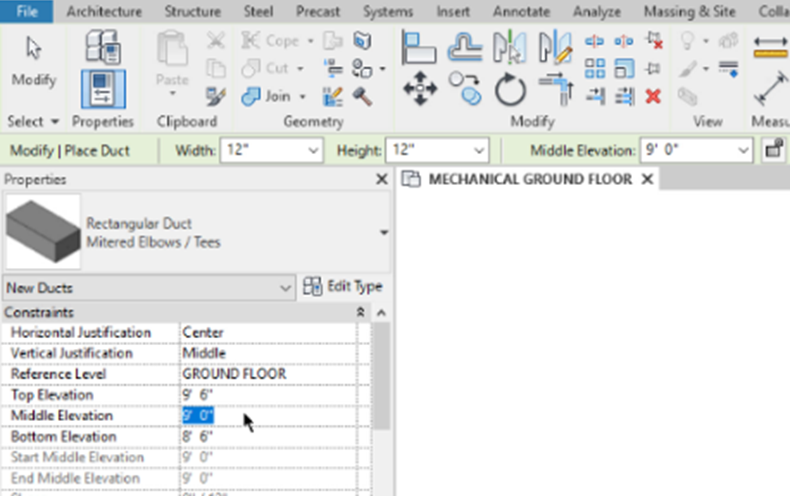Screen dimensions: 790x496
Task: Switch to the Structure ribbon tab
Action: [x=192, y=11]
